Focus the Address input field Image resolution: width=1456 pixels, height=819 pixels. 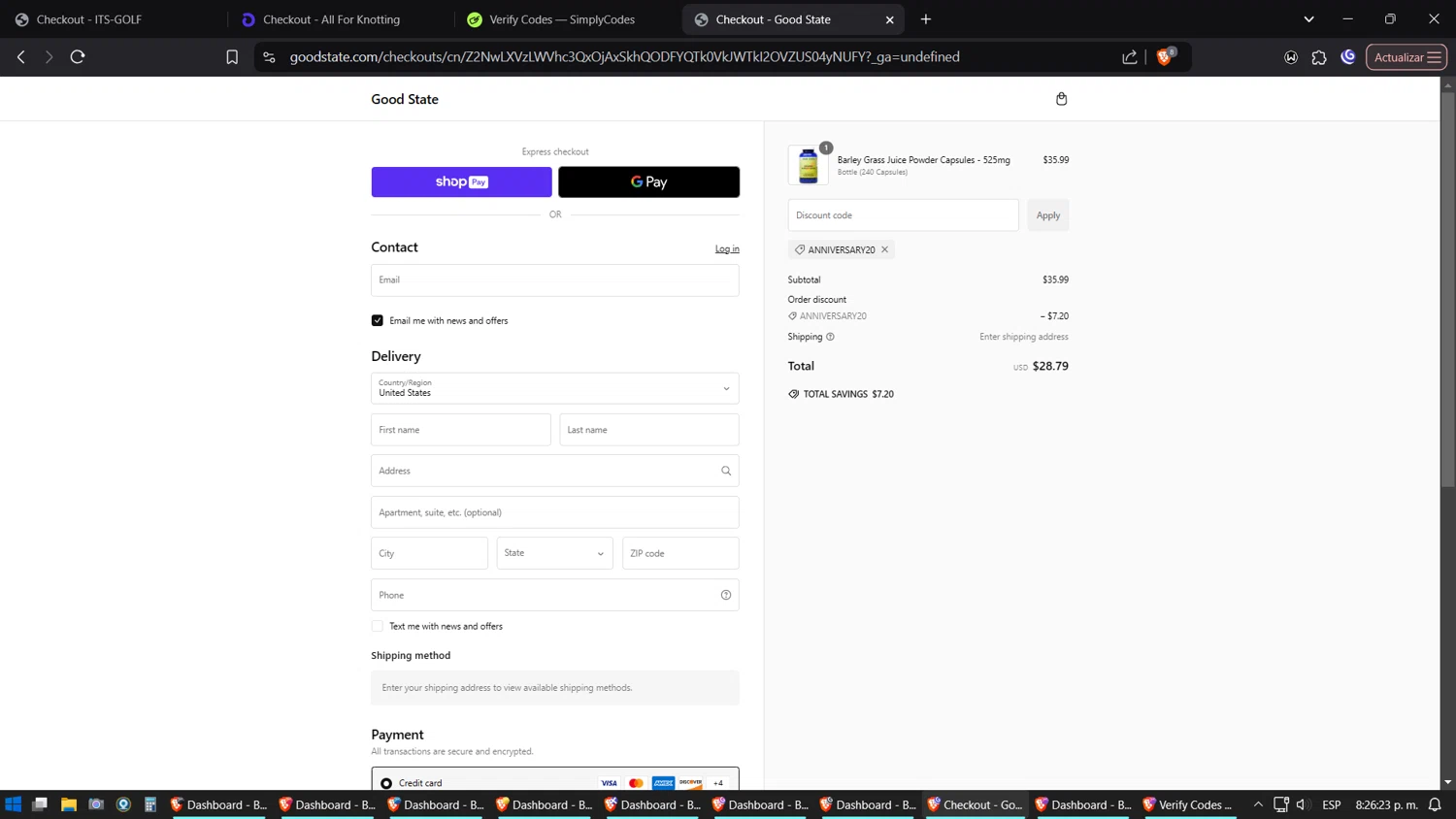click(555, 471)
